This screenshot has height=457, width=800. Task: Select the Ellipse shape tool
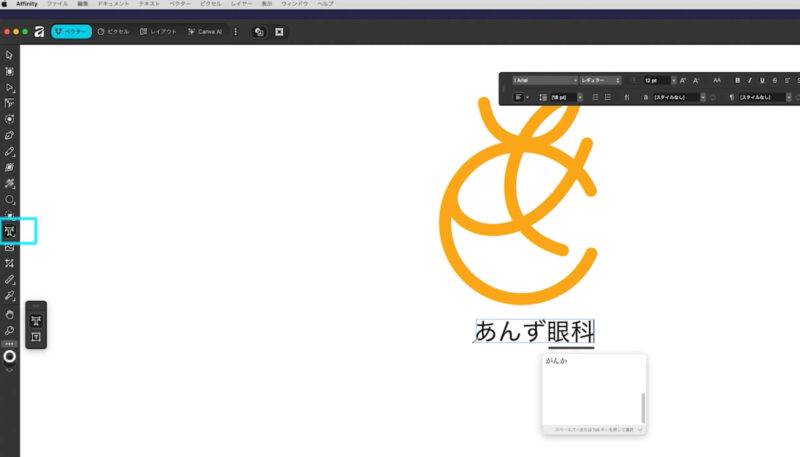9,200
